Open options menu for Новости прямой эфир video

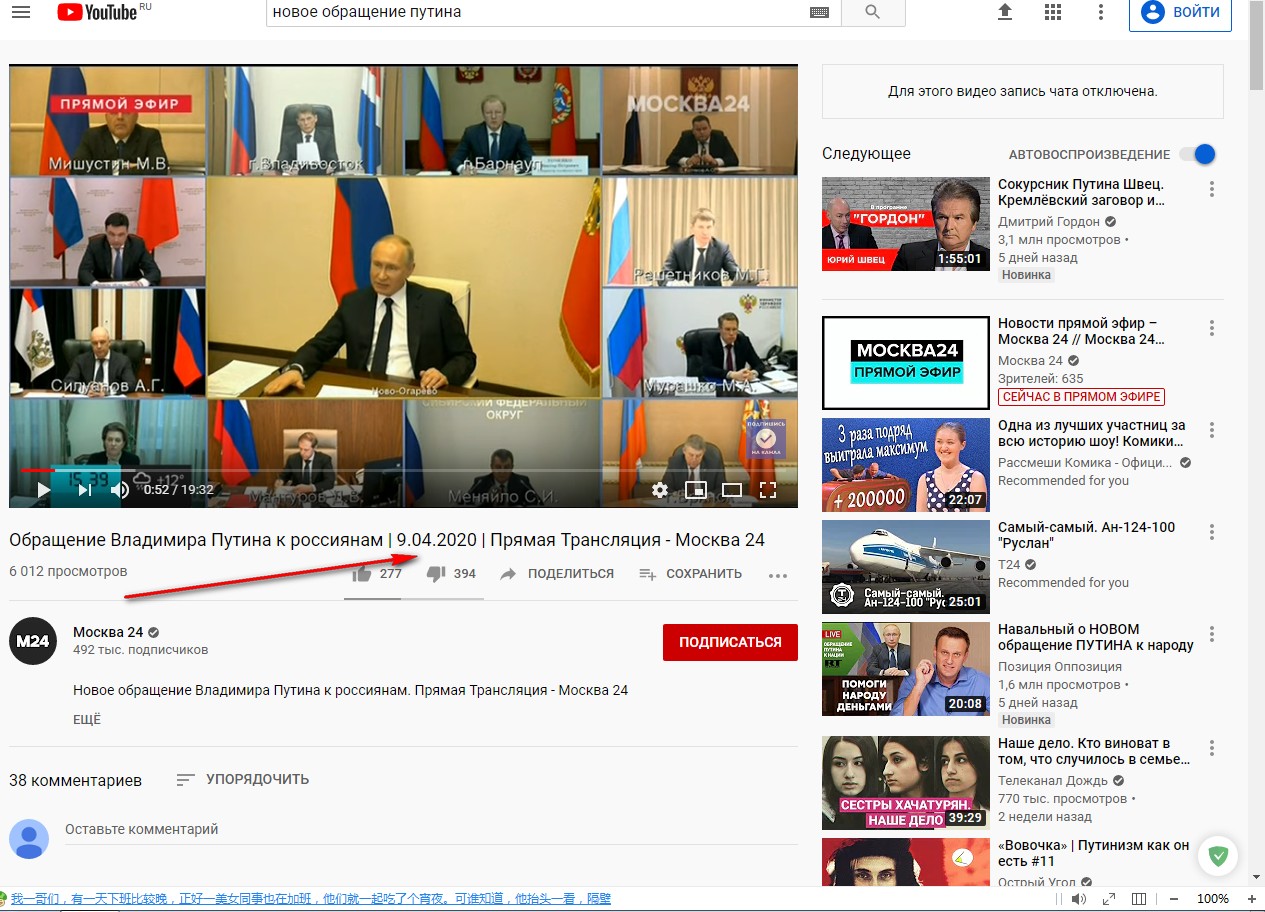(x=1212, y=328)
